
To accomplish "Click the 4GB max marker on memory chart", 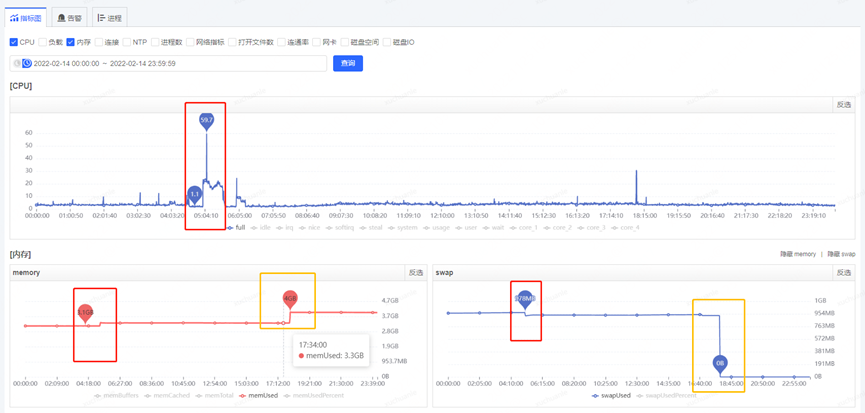I will [290, 298].
